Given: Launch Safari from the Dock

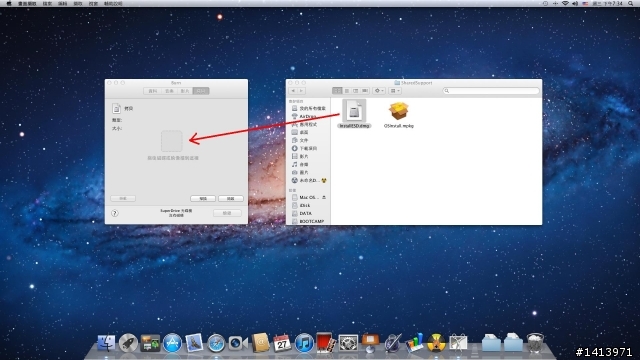Looking at the screenshot, I should (216, 343).
